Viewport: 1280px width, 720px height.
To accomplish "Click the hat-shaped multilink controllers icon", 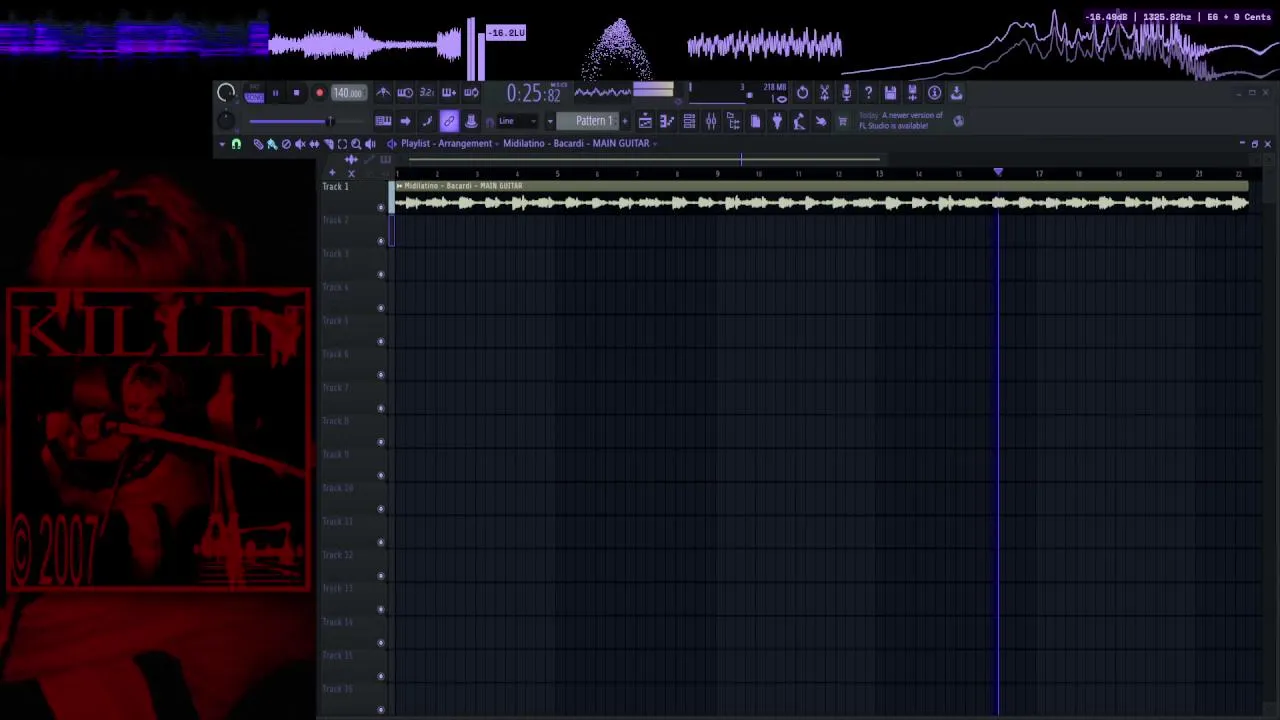I will (471, 122).
